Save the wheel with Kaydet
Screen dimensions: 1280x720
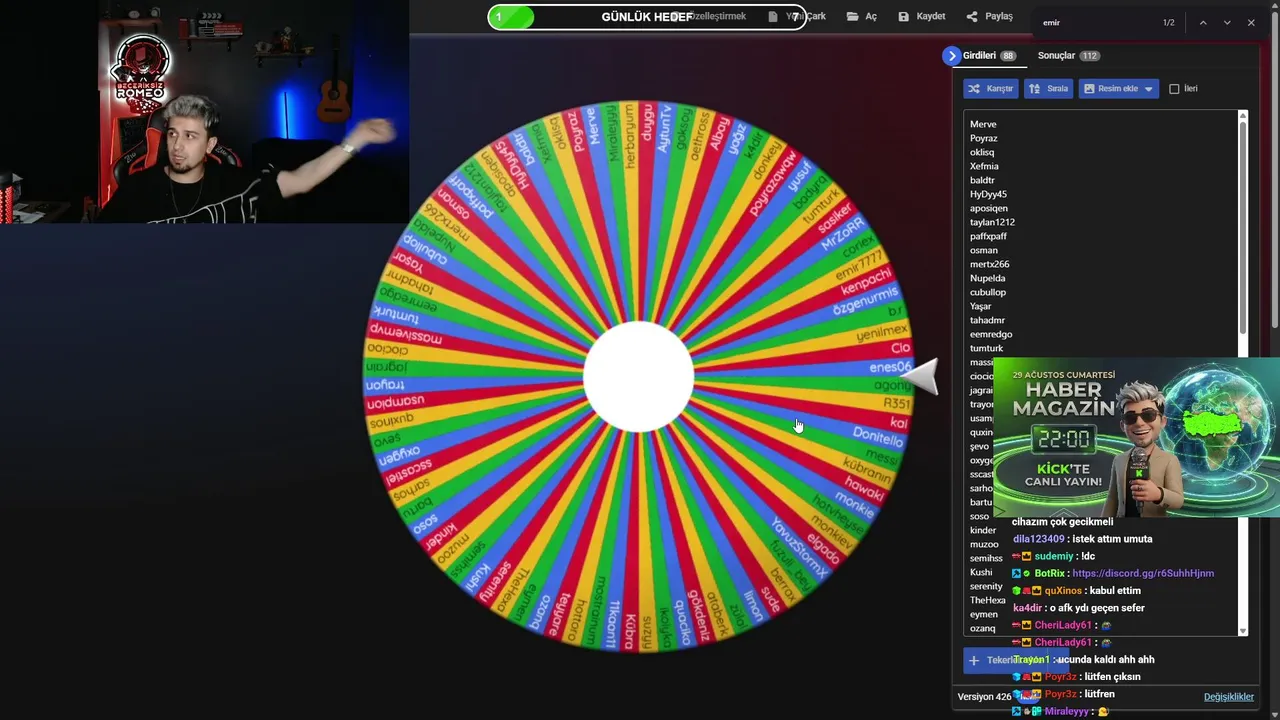(x=921, y=17)
